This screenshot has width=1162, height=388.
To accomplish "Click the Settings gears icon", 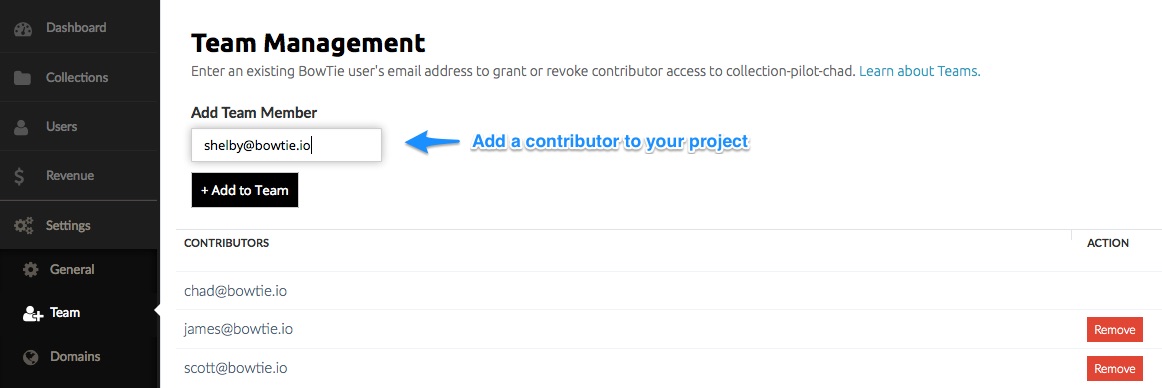I will point(24,226).
